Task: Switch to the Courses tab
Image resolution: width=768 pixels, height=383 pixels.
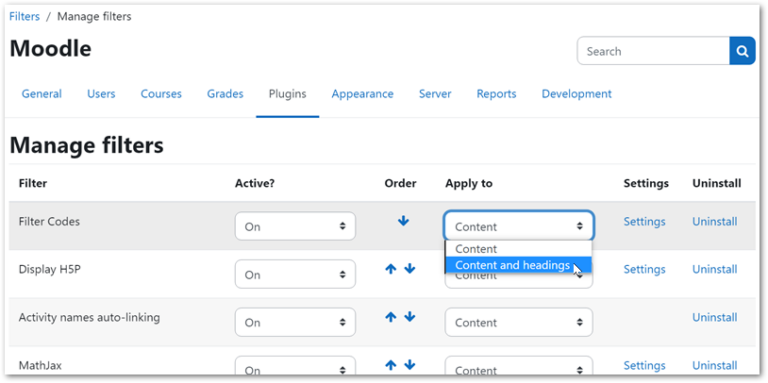Action: click(x=161, y=94)
